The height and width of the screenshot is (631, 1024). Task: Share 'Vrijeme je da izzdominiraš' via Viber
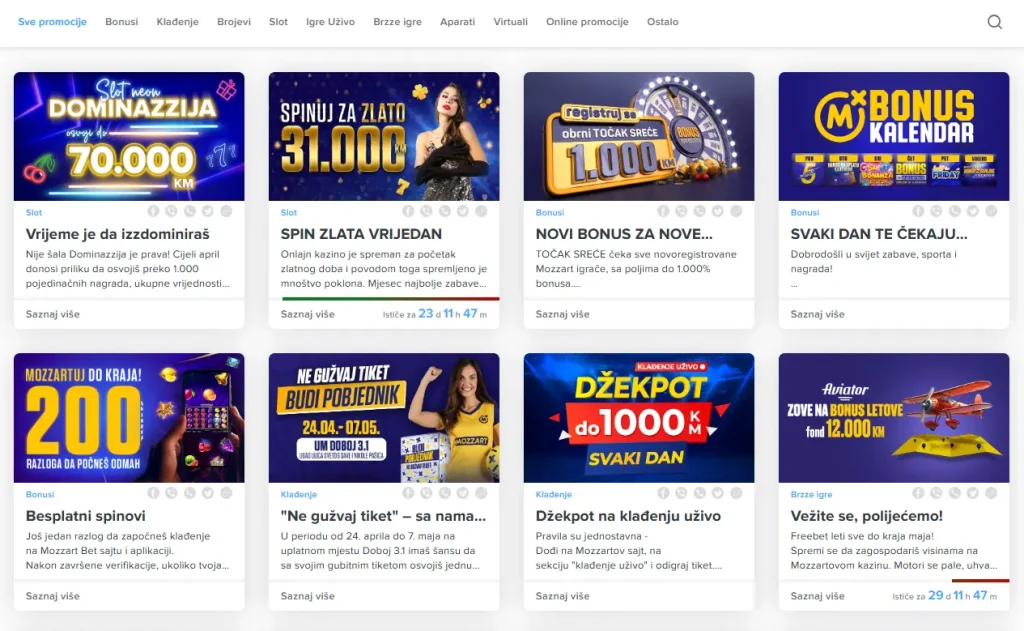tap(171, 211)
